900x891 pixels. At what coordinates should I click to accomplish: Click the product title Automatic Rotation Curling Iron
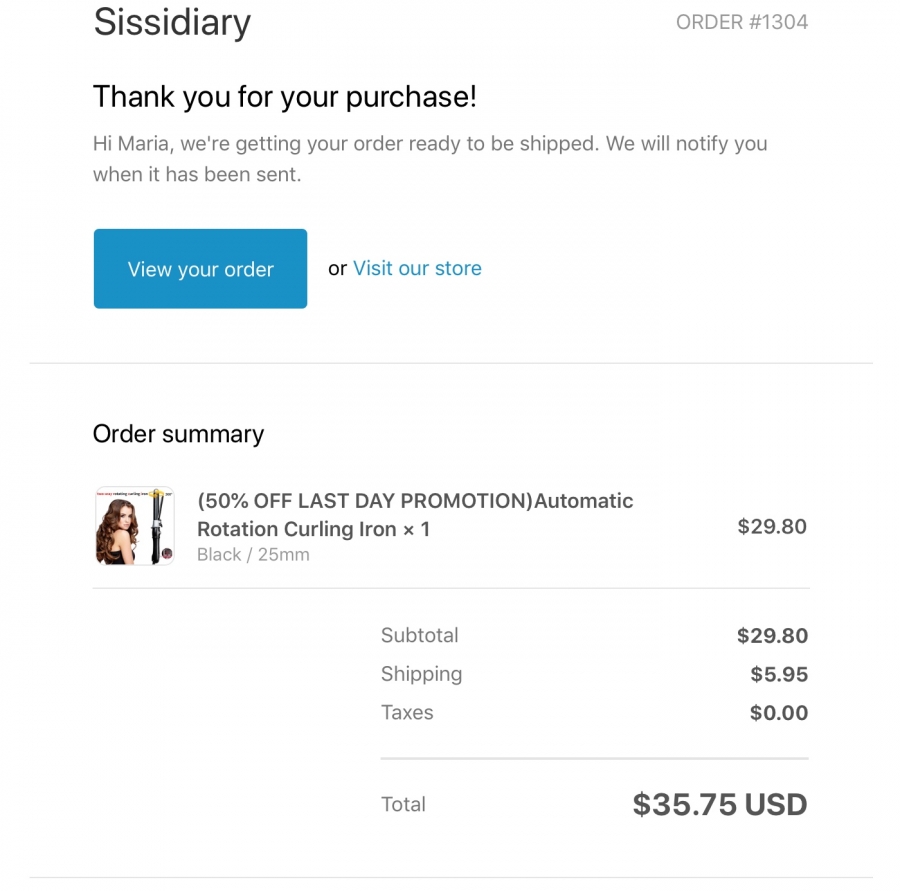click(x=415, y=514)
